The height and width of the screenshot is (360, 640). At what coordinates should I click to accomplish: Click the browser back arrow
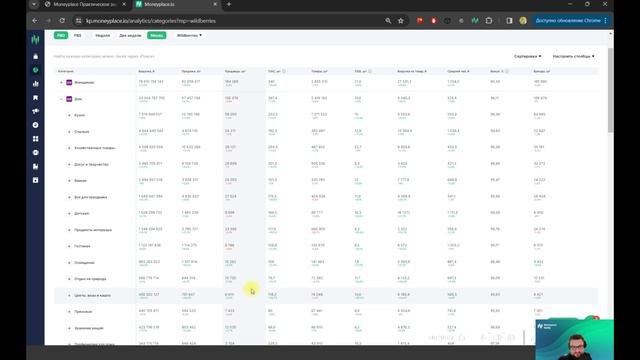pos(35,20)
